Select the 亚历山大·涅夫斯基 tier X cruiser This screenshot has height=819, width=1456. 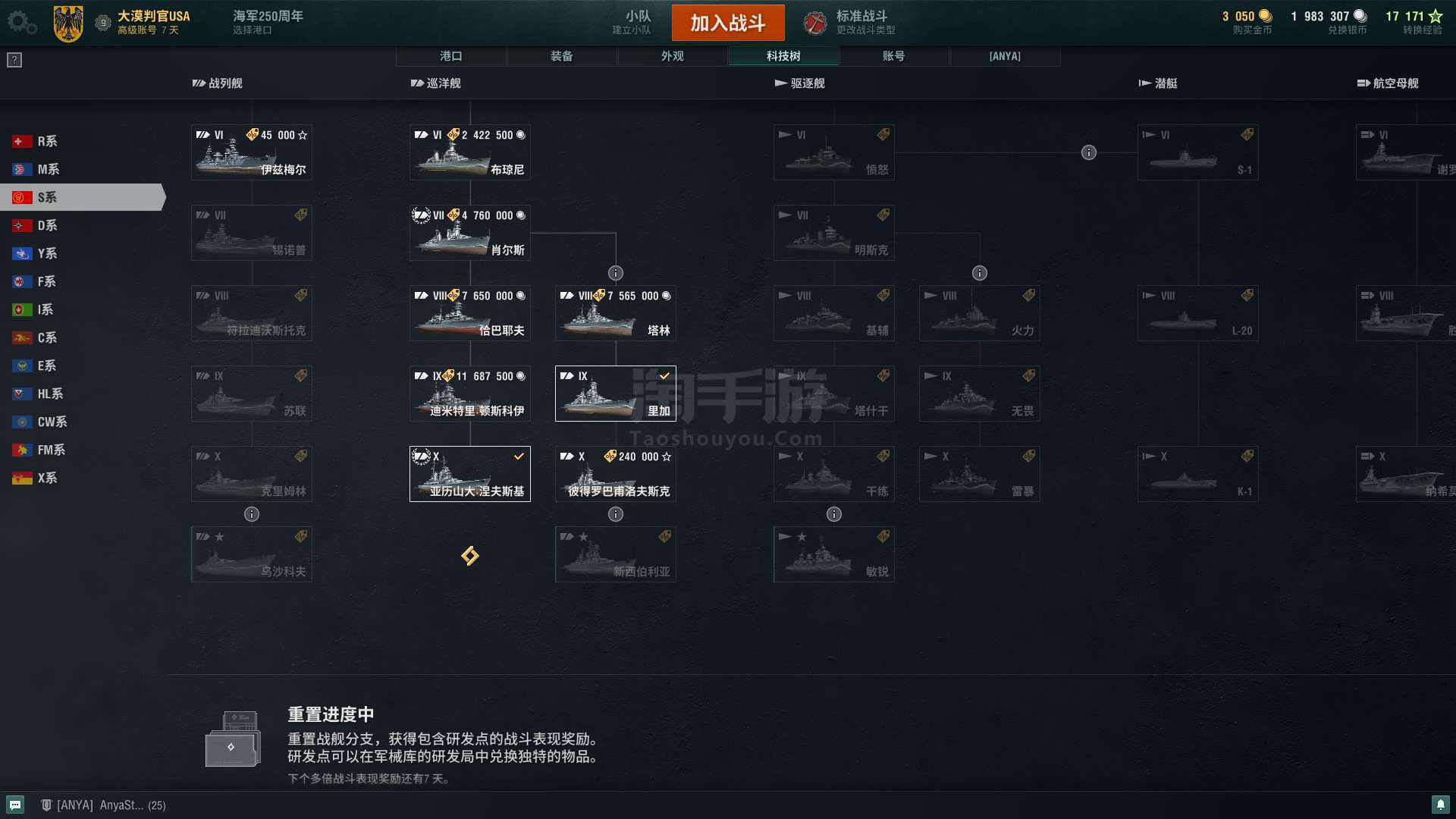tap(470, 474)
